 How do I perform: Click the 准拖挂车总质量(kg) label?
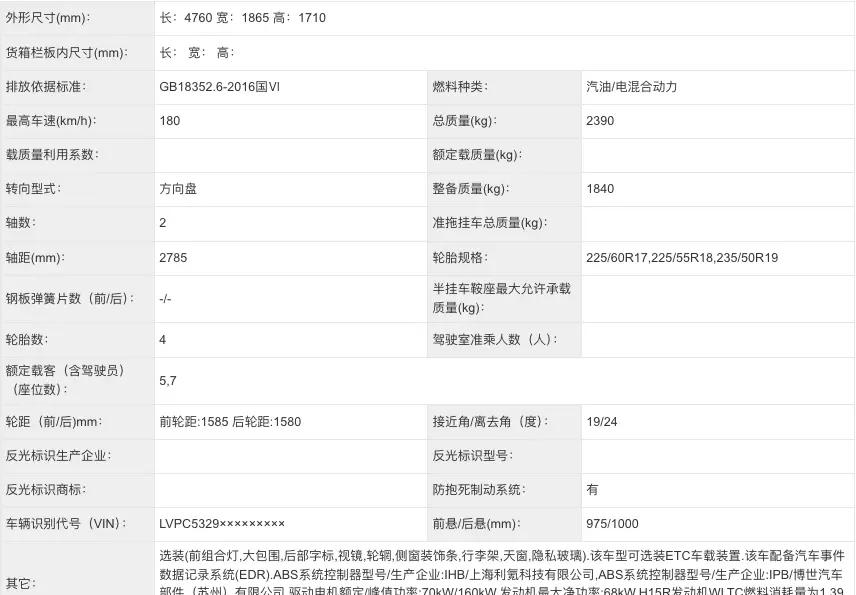click(x=490, y=223)
